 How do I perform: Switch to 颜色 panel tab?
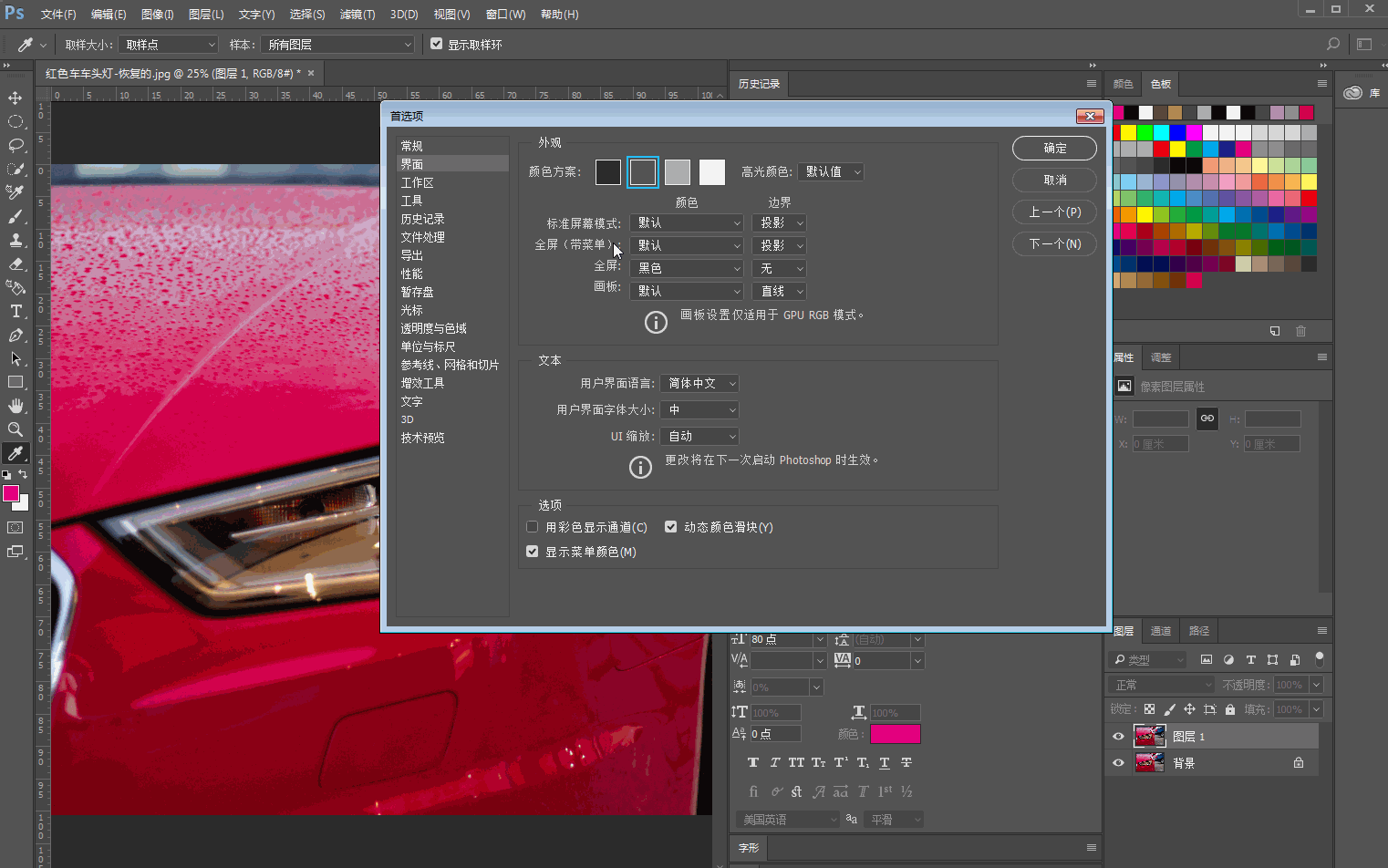click(x=1124, y=84)
